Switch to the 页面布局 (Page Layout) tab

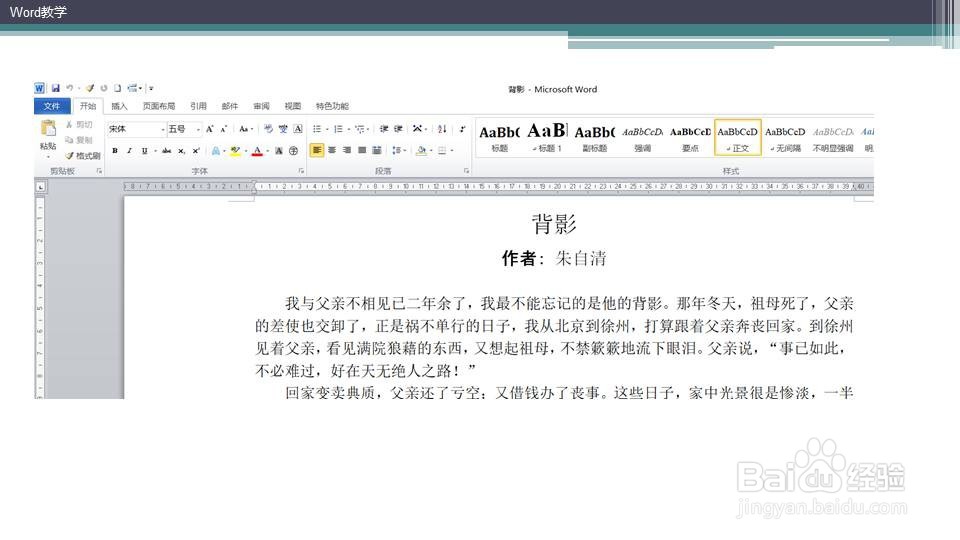(159, 106)
